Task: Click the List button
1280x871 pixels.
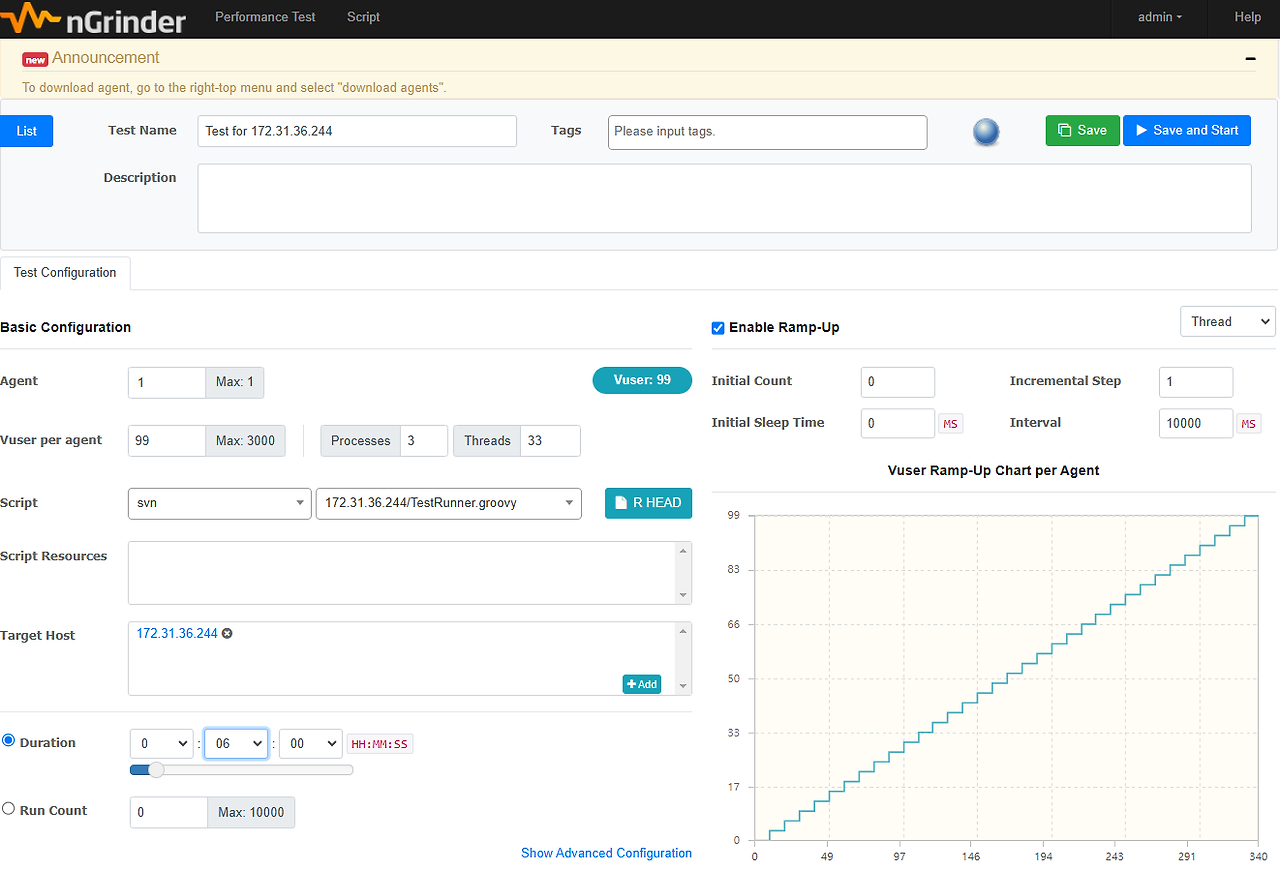Action: pyautogui.click(x=27, y=131)
